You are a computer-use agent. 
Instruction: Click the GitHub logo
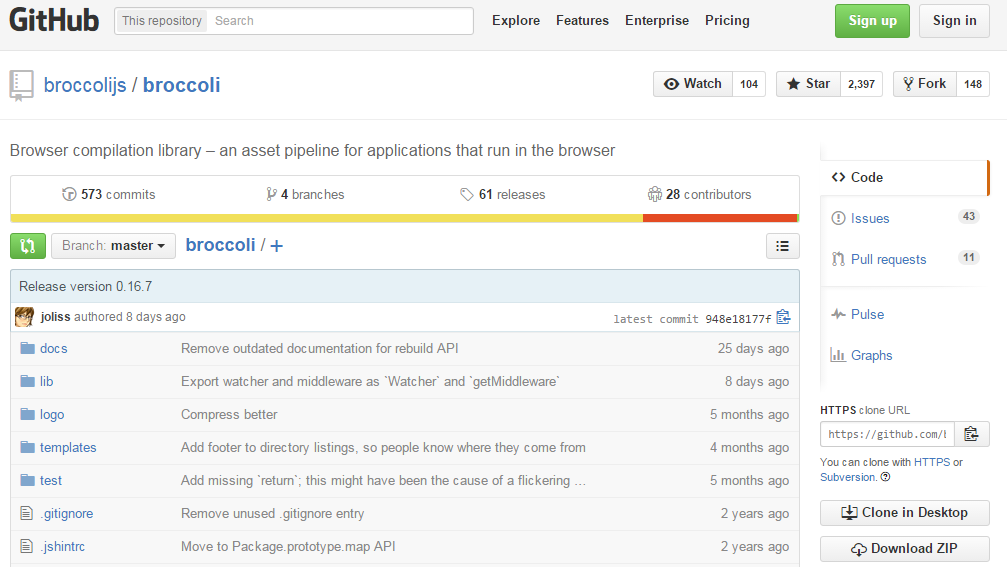point(54,20)
